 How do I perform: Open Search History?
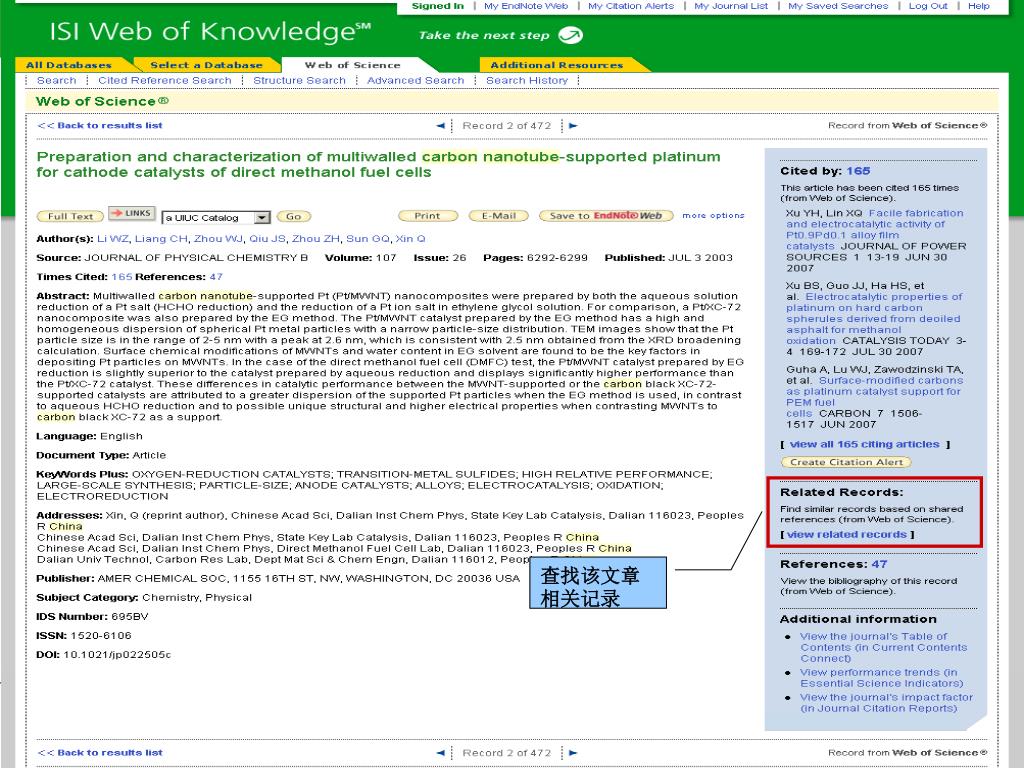(527, 80)
